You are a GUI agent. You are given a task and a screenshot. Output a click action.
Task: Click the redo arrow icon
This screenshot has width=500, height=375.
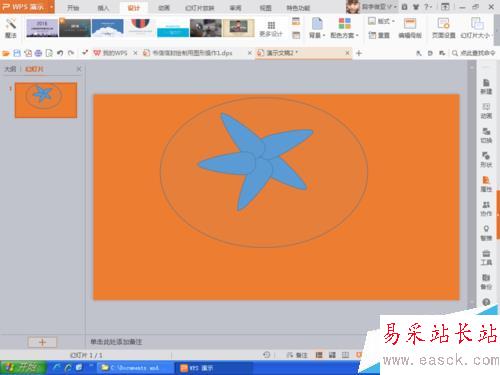pyautogui.click(x=71, y=53)
